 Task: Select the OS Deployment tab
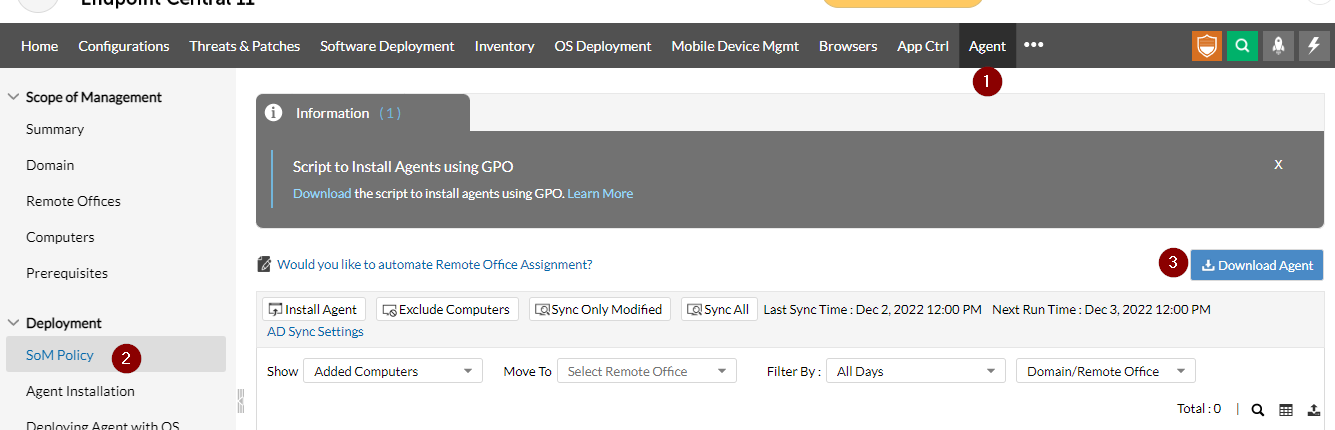(603, 46)
